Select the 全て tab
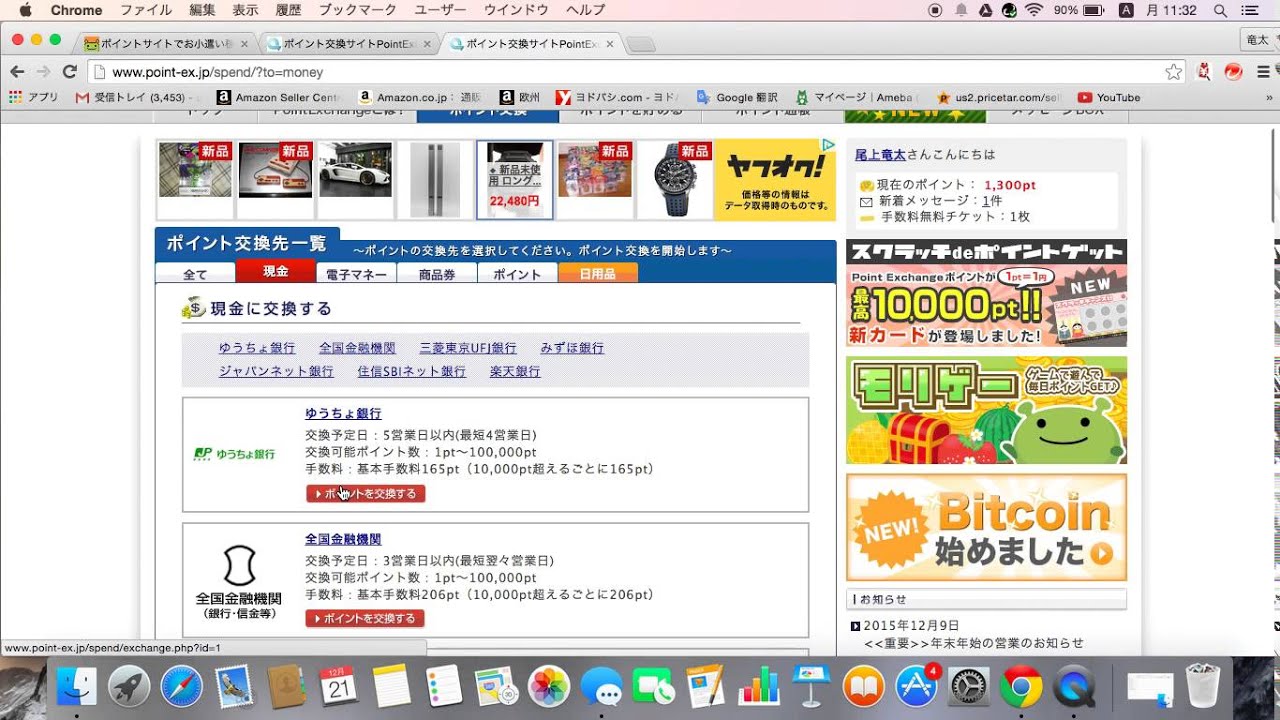The image size is (1280, 720). 195,273
